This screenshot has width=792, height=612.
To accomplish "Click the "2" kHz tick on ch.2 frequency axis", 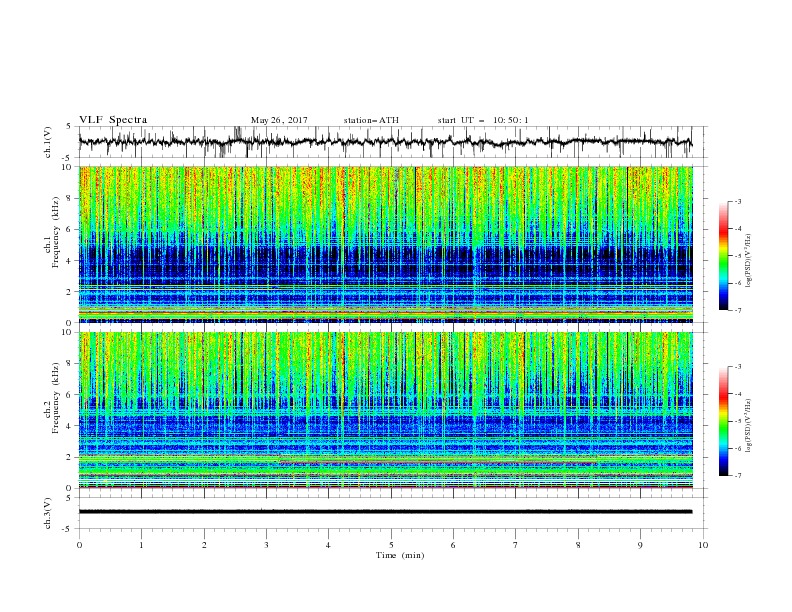I will click(70, 457).
